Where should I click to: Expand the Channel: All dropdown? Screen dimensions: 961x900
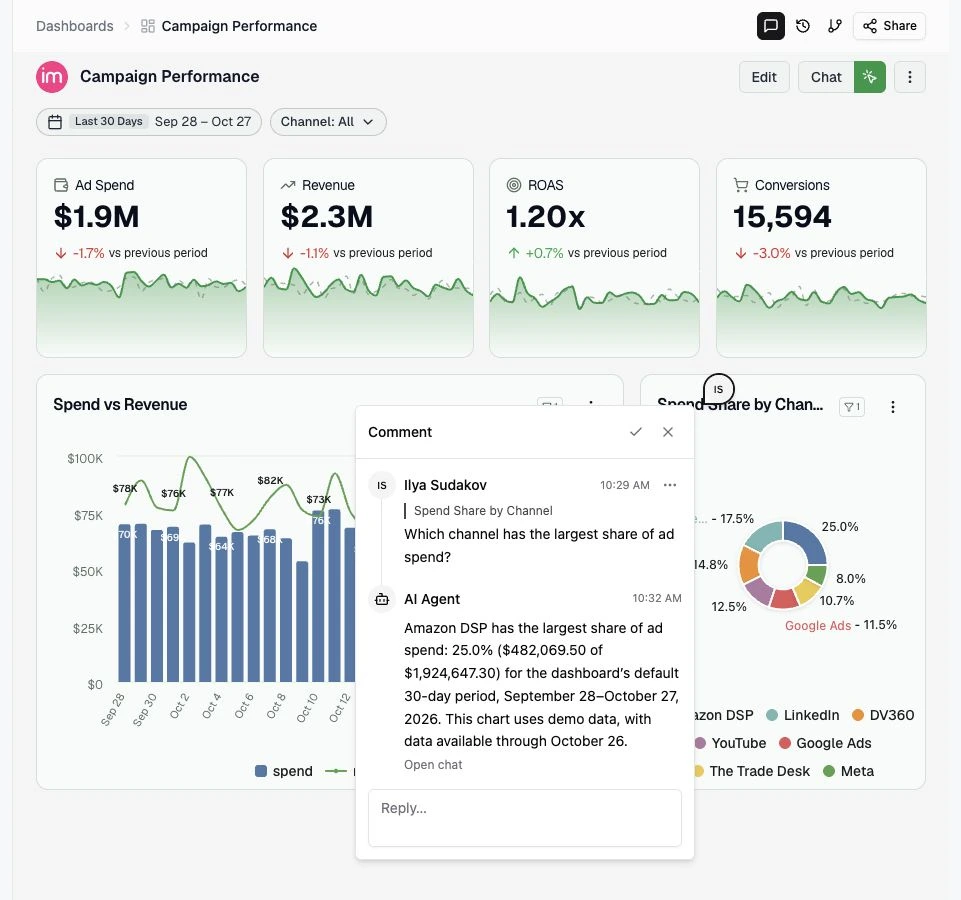[328, 121]
